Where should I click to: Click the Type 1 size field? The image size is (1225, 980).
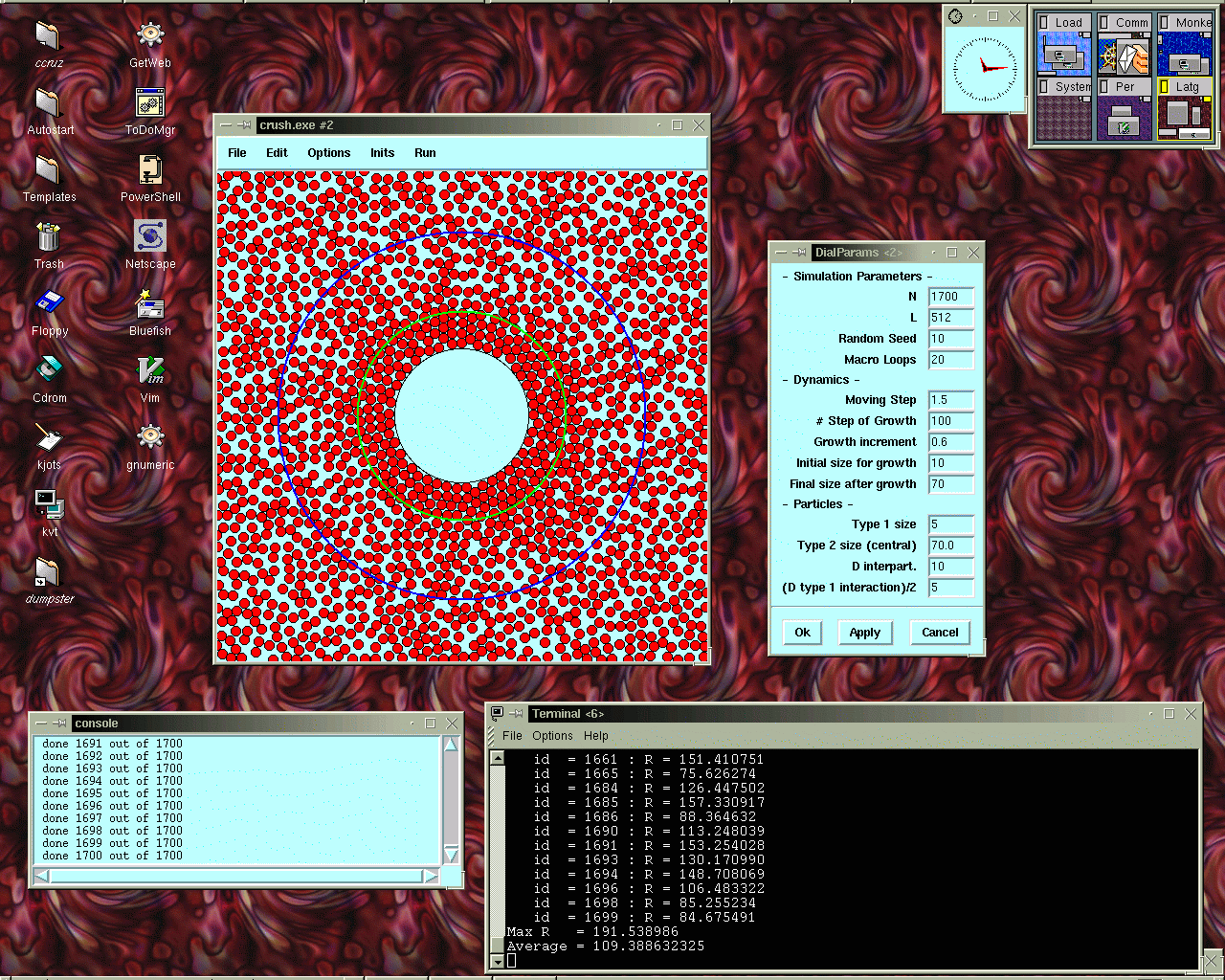(951, 524)
